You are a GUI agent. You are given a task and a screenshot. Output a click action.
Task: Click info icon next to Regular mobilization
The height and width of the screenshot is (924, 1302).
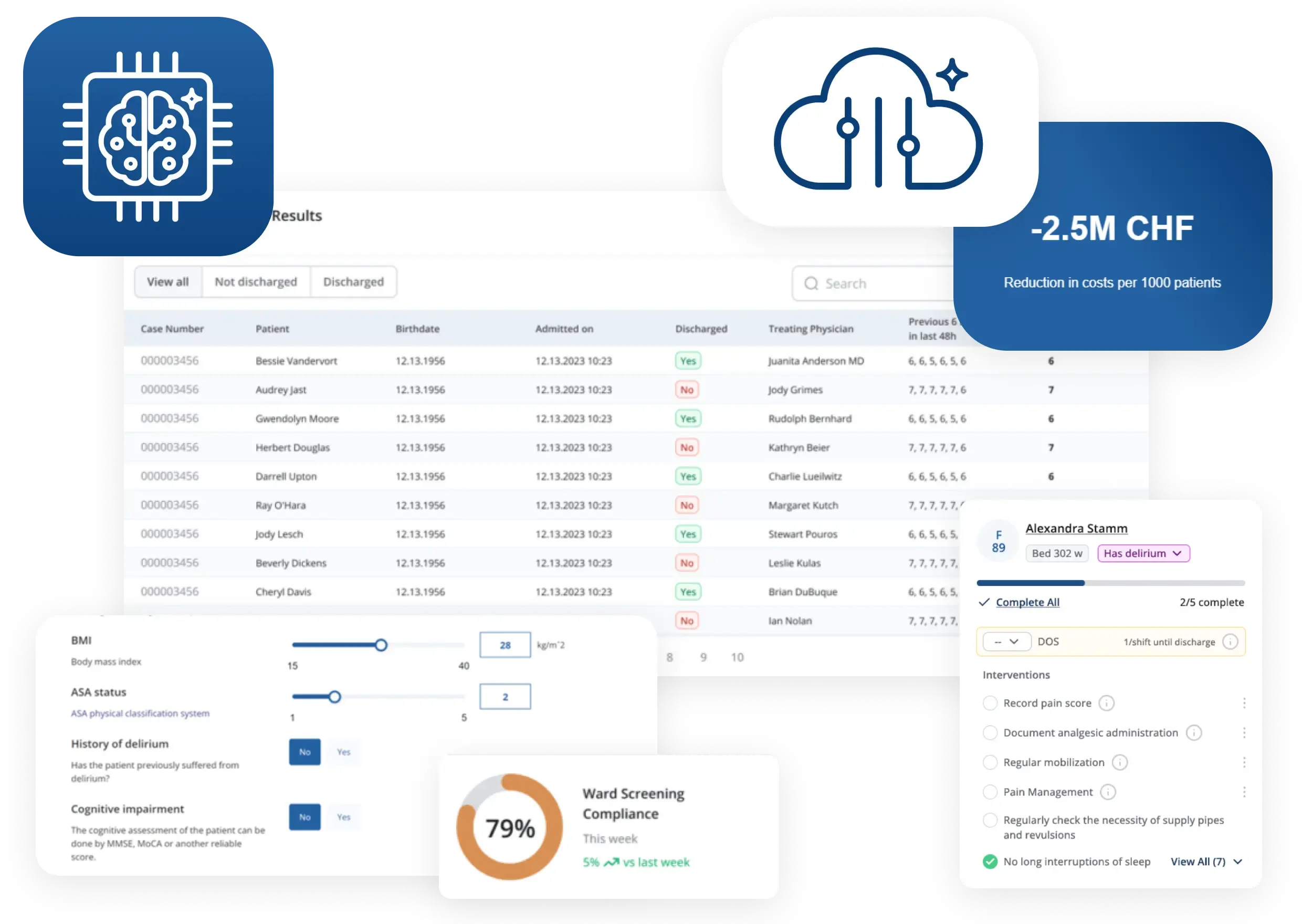pos(1119,762)
